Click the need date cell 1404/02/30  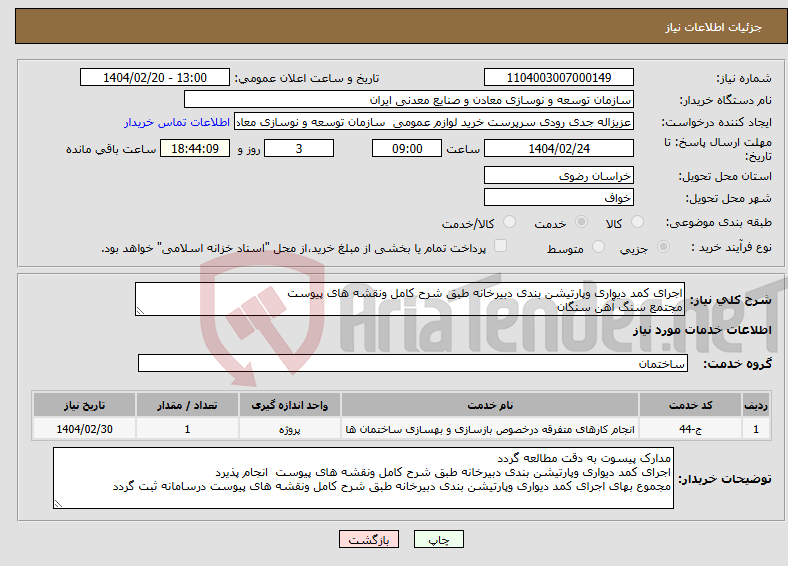coord(84,429)
